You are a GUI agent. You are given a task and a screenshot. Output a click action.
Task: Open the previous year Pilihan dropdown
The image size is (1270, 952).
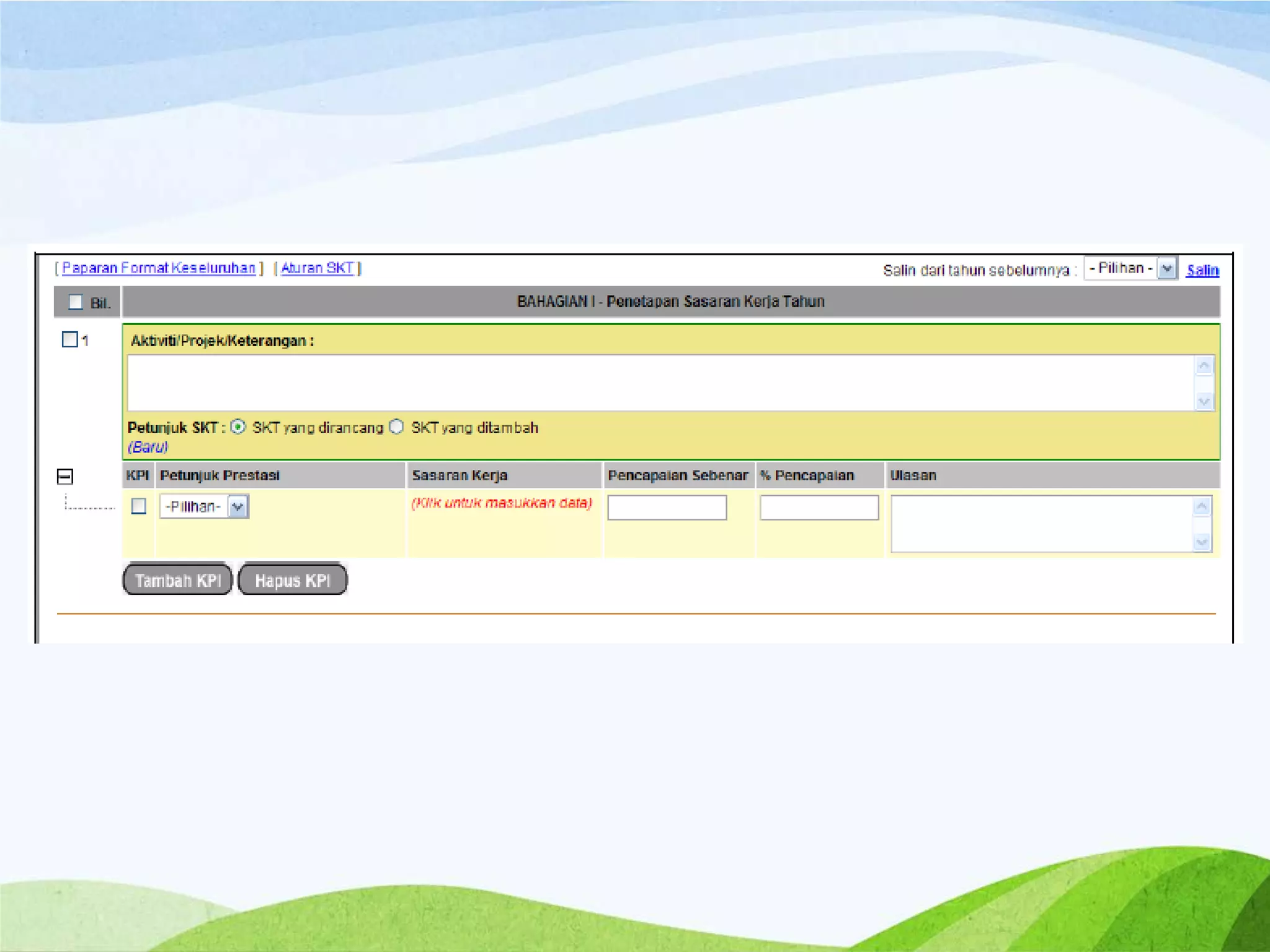click(x=1130, y=268)
